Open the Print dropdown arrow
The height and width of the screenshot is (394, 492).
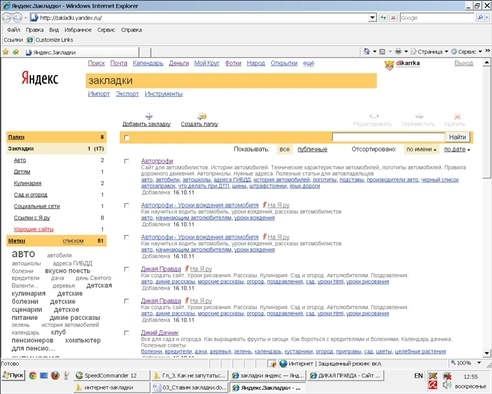406,52
